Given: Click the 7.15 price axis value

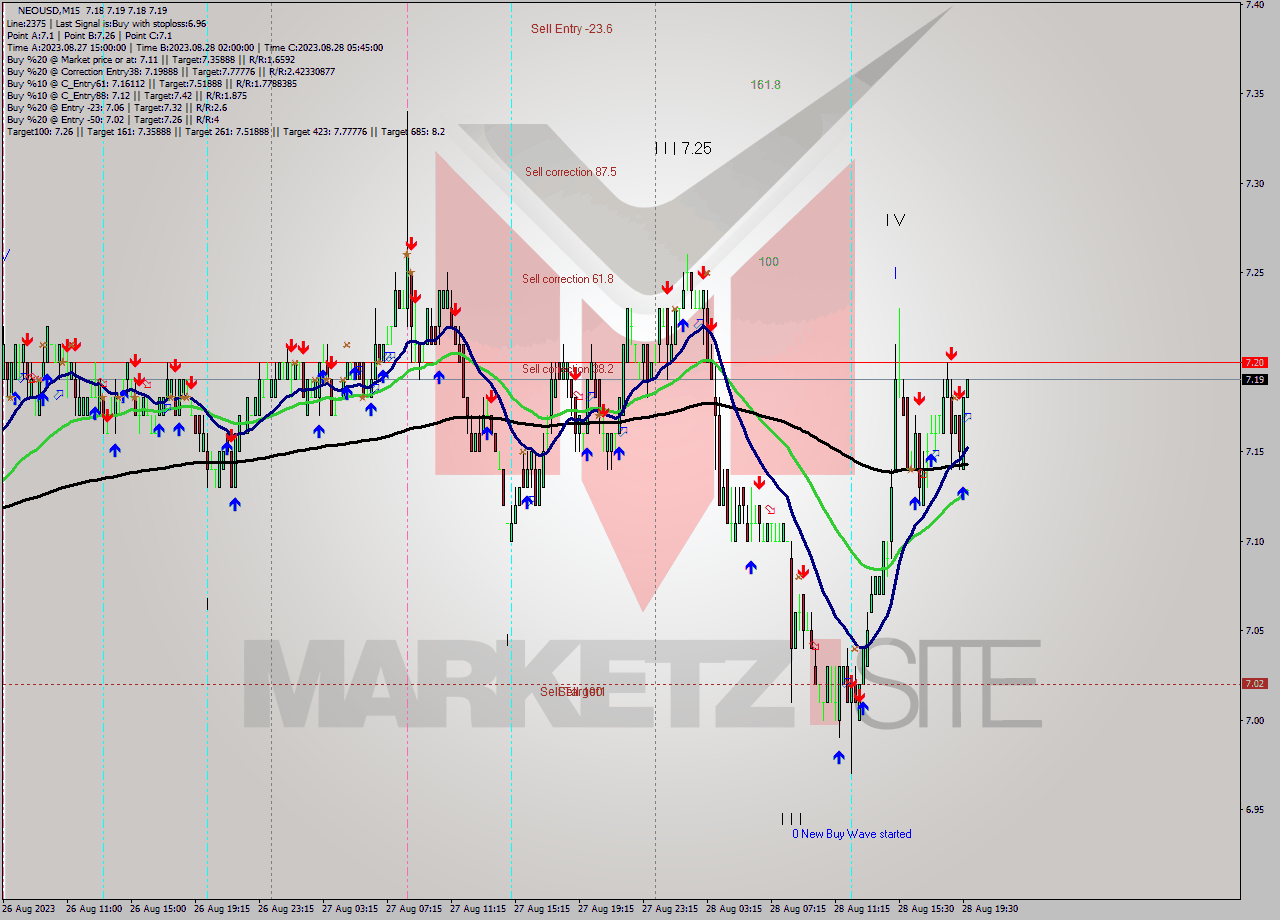Looking at the screenshot, I should 1254,452.
